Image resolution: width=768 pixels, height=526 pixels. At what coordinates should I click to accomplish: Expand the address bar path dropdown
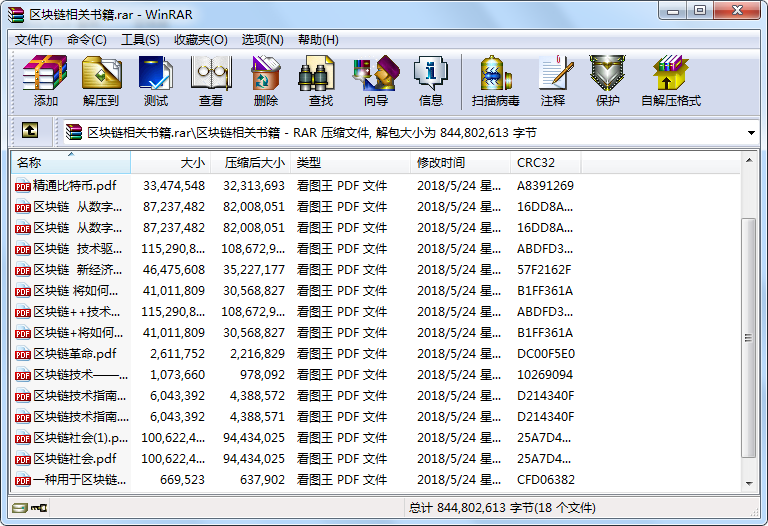coord(751,133)
